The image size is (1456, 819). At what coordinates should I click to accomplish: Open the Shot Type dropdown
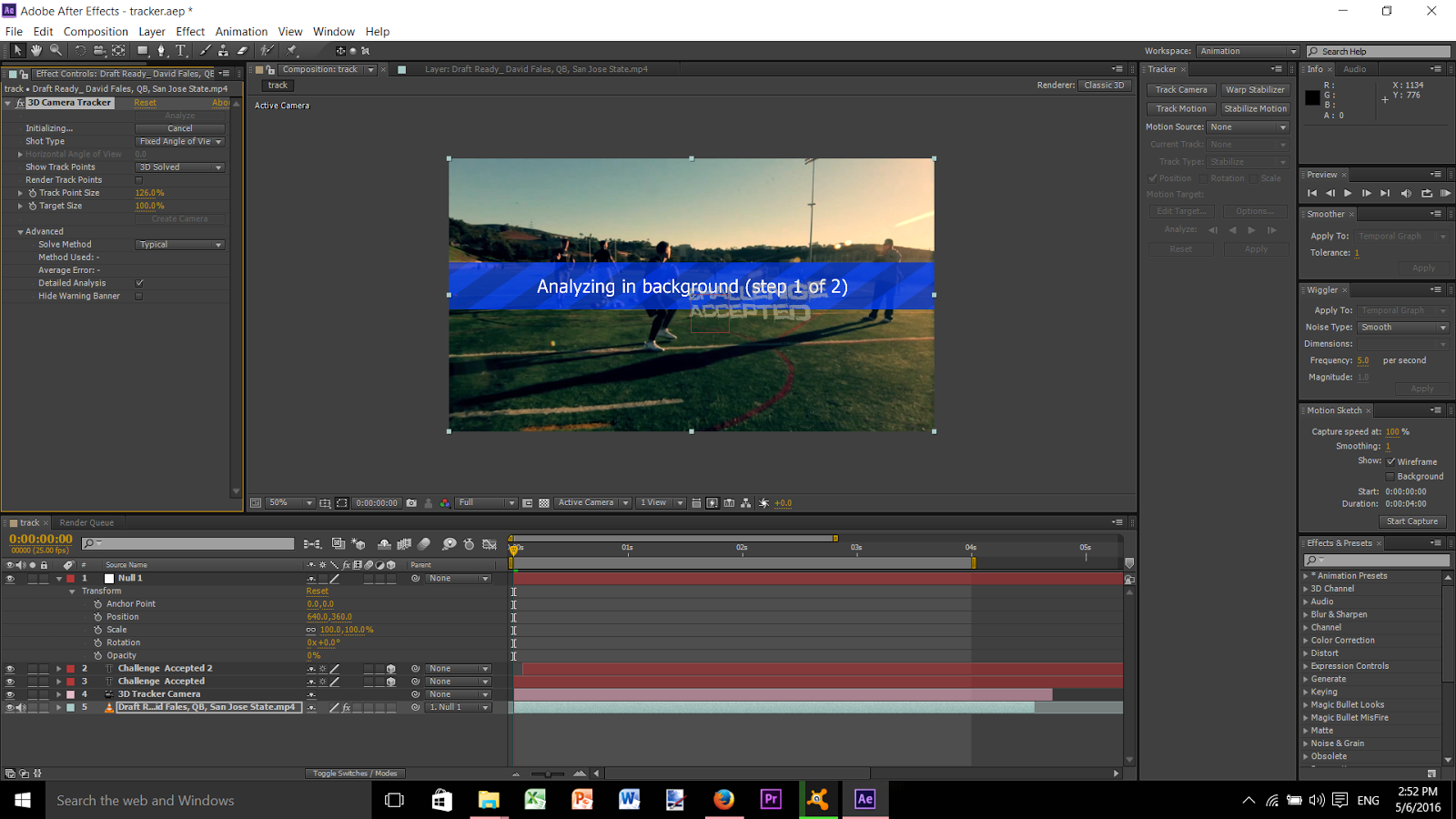180,142
